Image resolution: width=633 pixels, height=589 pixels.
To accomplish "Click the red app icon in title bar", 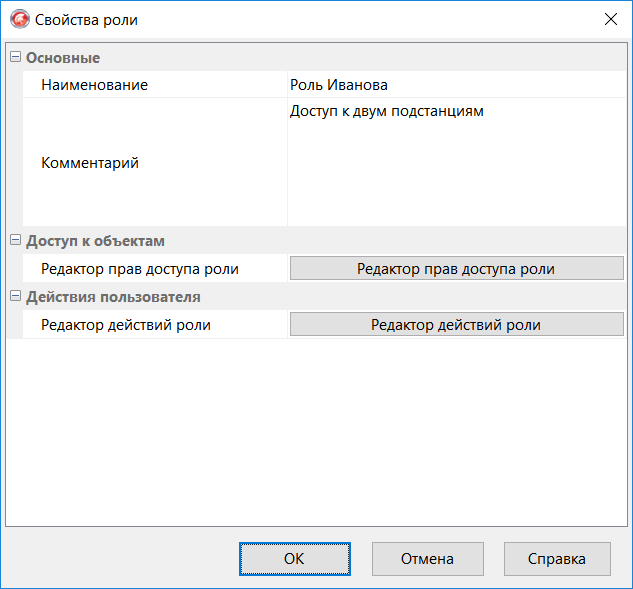I will [x=19, y=20].
